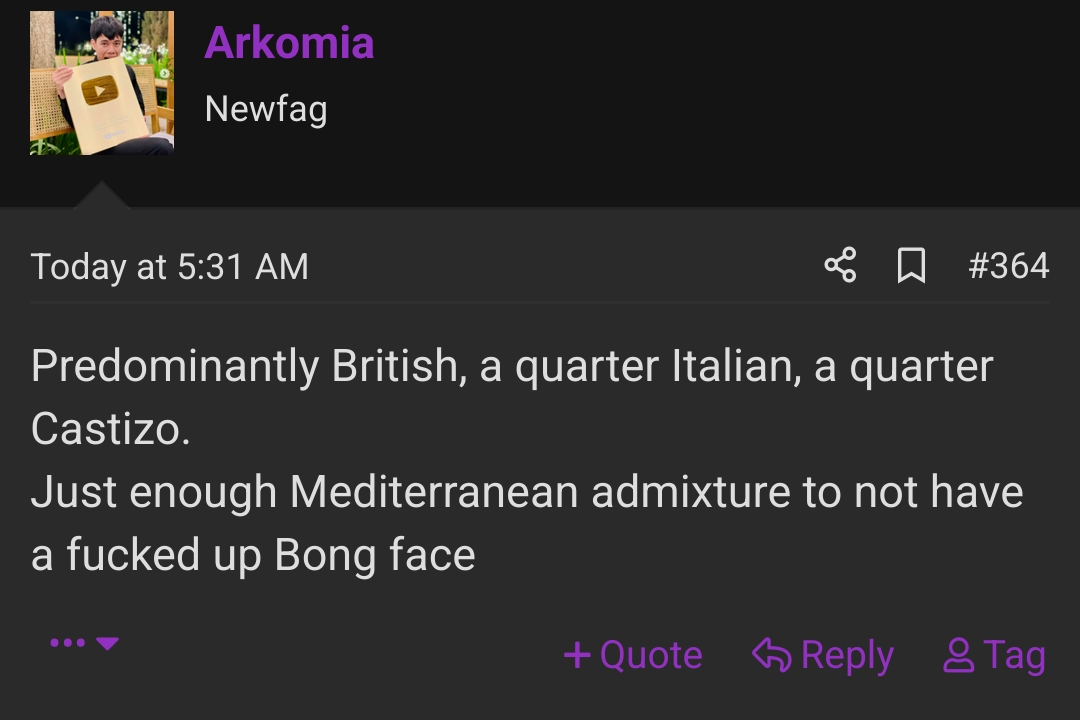The image size is (1080, 720).
Task: Bookmark post #364
Action: pos(911,266)
